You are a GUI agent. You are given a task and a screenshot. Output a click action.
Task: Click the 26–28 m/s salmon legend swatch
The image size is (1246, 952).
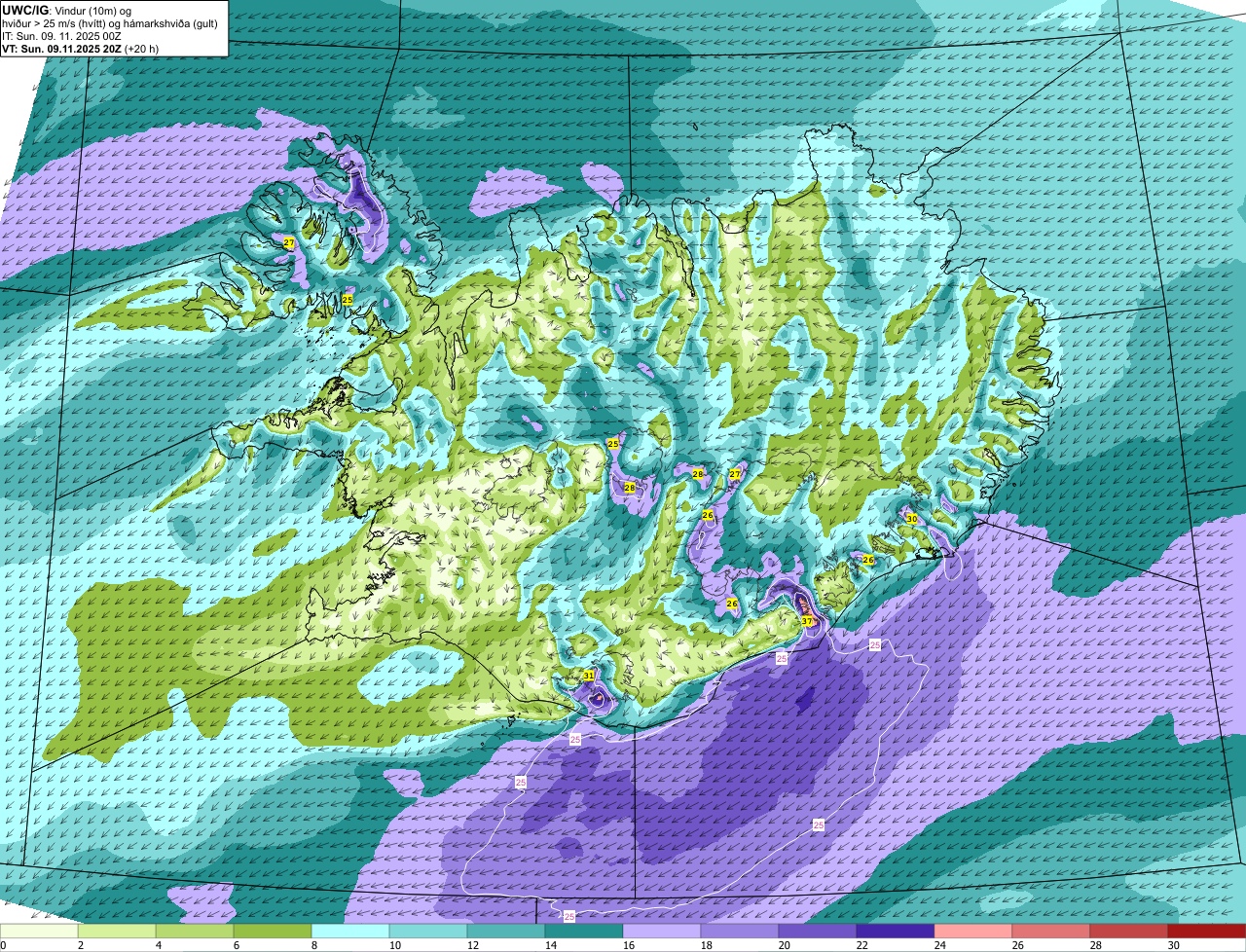pyautogui.click(x=1051, y=932)
